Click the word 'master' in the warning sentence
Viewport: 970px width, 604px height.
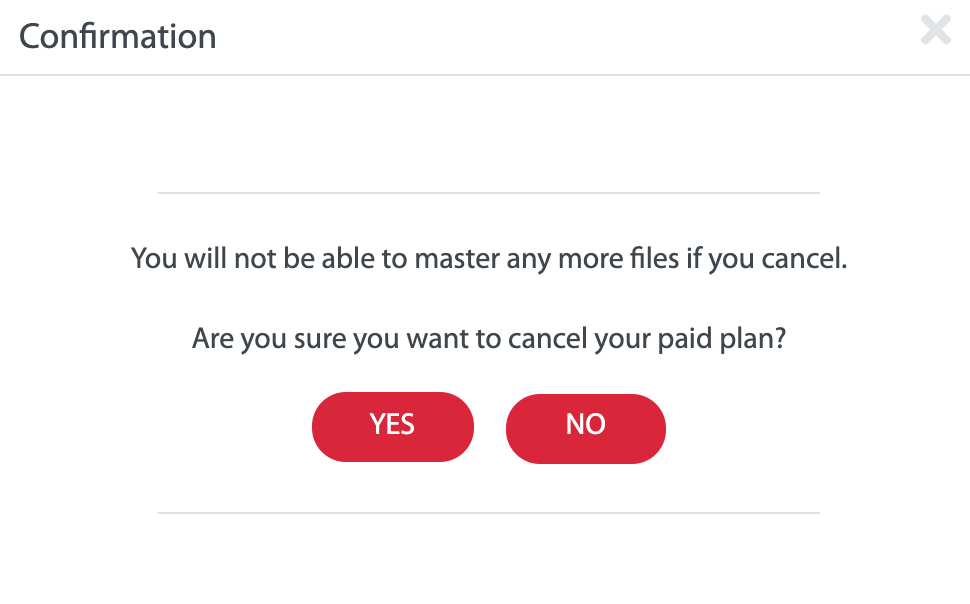click(x=457, y=259)
